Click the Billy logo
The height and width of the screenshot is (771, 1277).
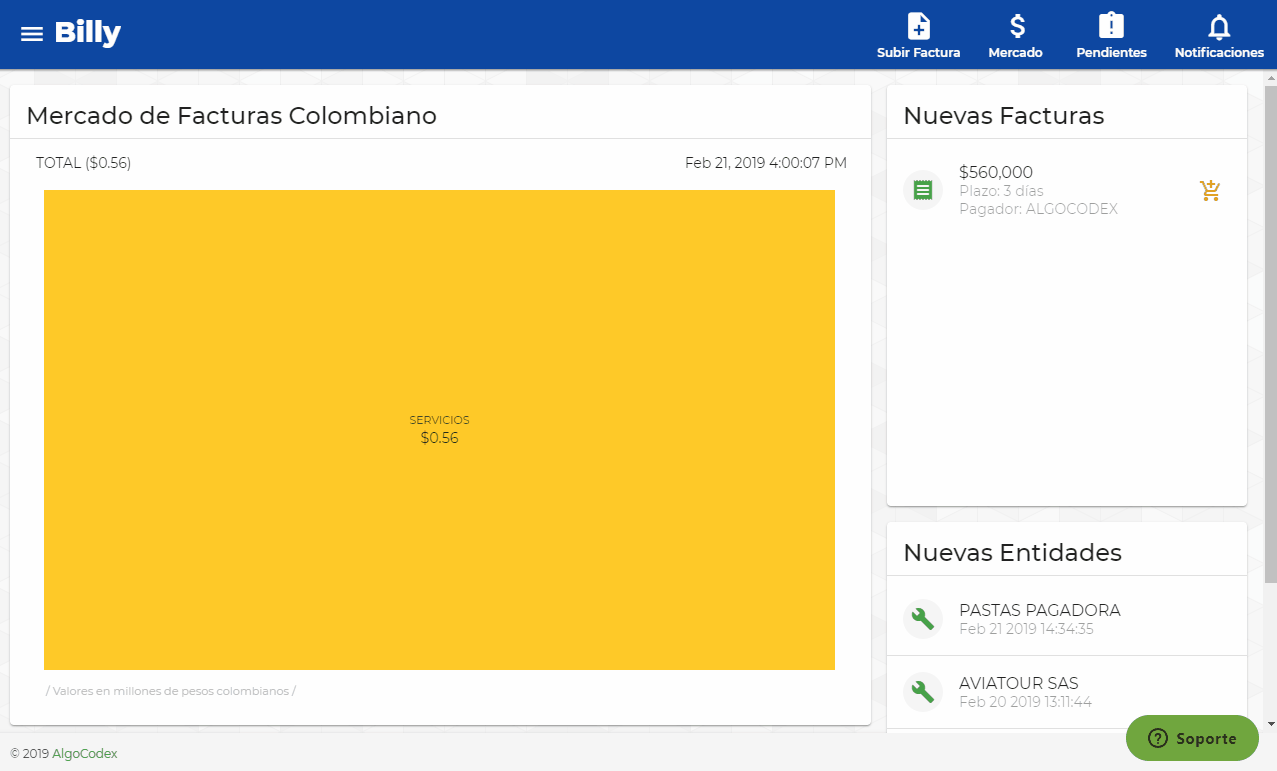pos(88,32)
